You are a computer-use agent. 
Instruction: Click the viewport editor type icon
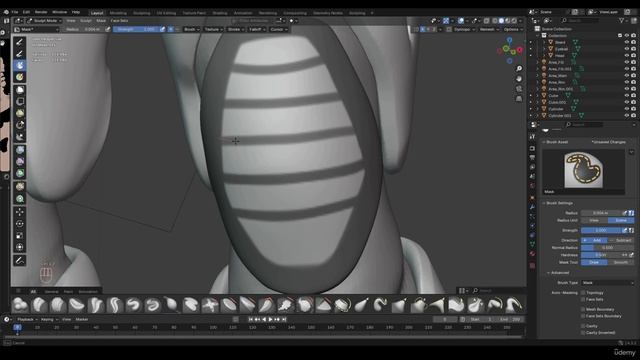19,20
